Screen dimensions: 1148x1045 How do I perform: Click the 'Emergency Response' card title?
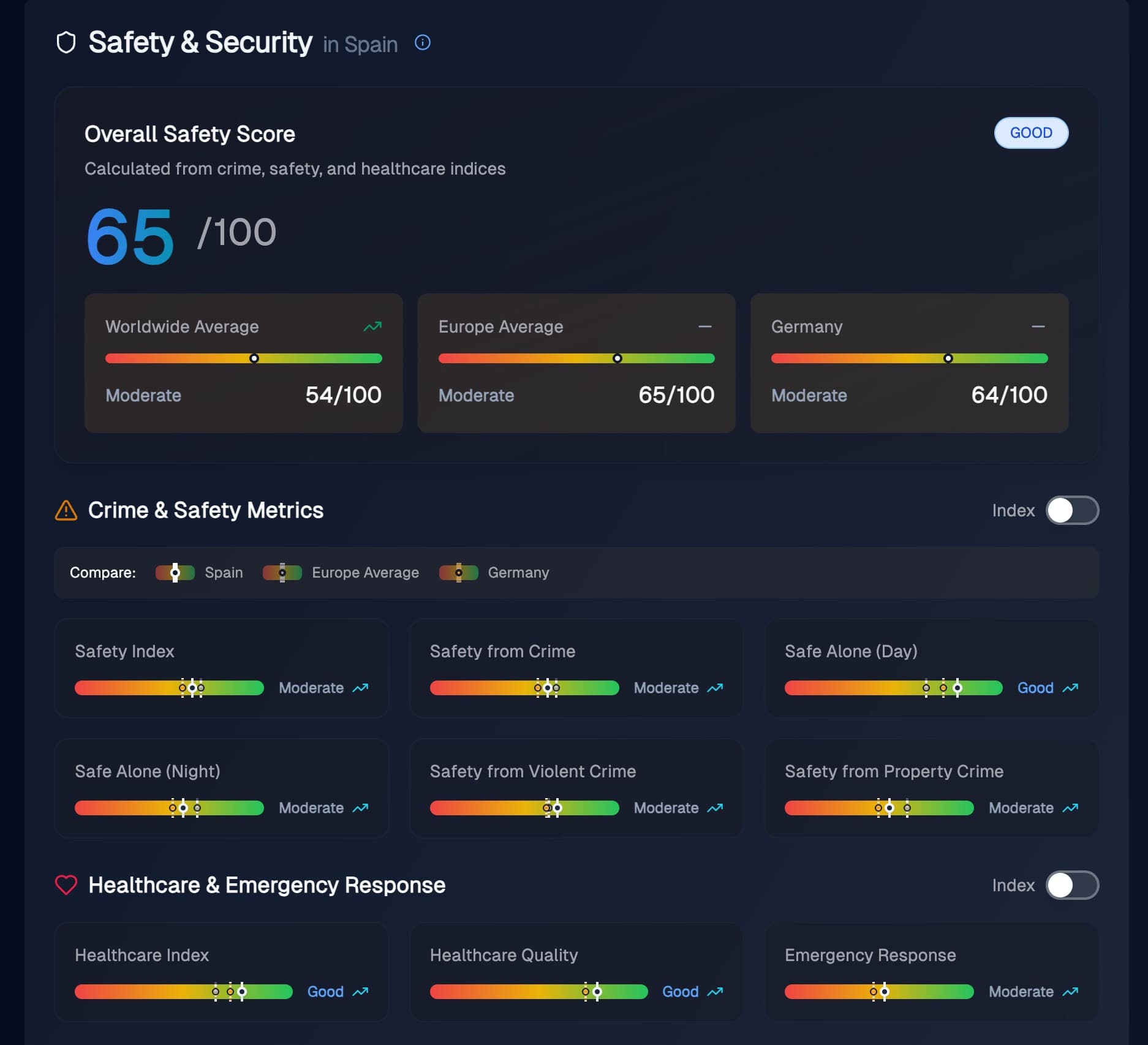pyautogui.click(x=870, y=955)
